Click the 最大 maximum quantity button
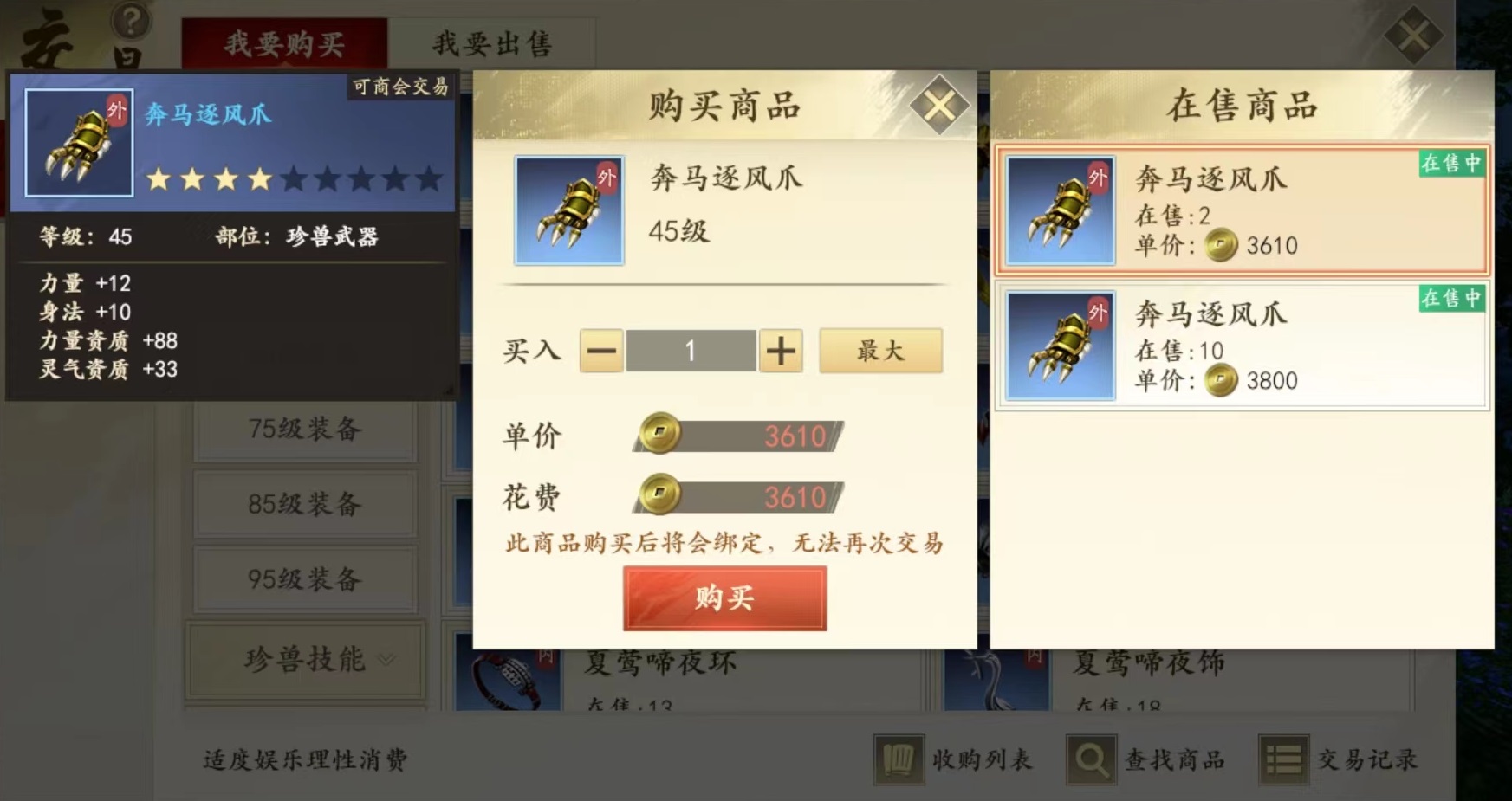This screenshot has width=1512, height=801. point(880,351)
